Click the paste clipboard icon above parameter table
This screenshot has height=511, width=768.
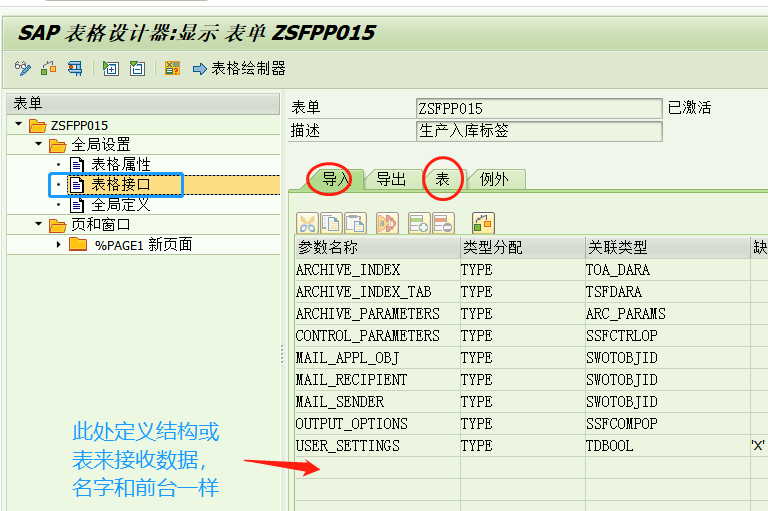pyautogui.click(x=355, y=223)
